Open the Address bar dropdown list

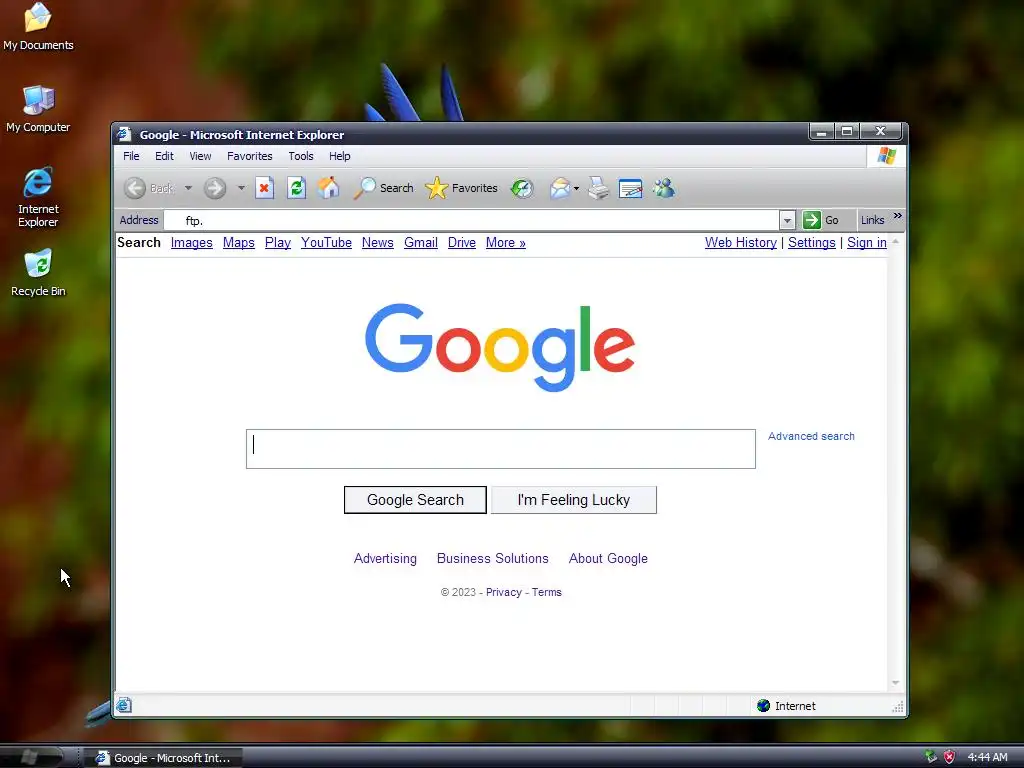coord(787,221)
